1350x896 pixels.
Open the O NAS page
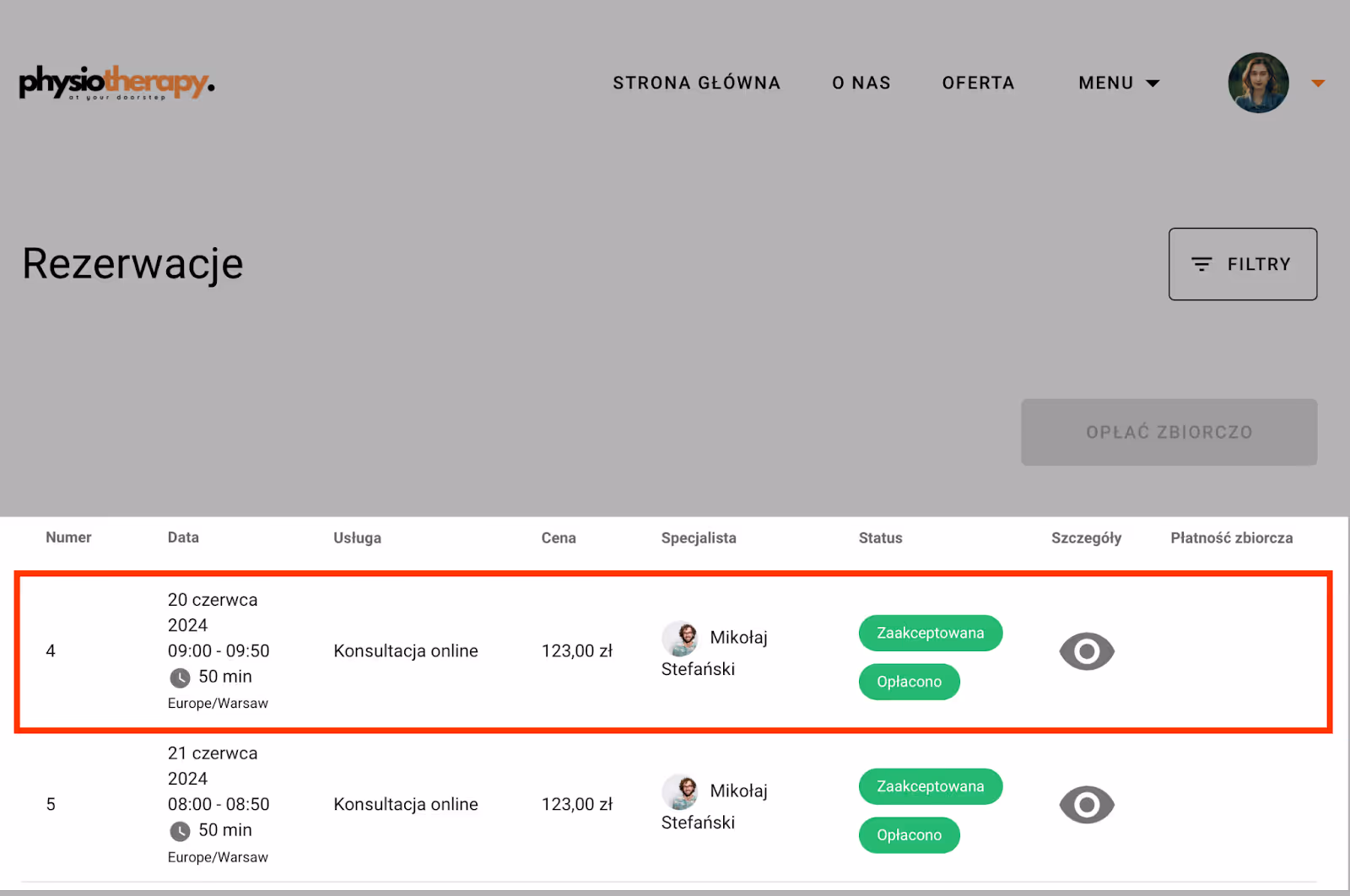tap(861, 83)
